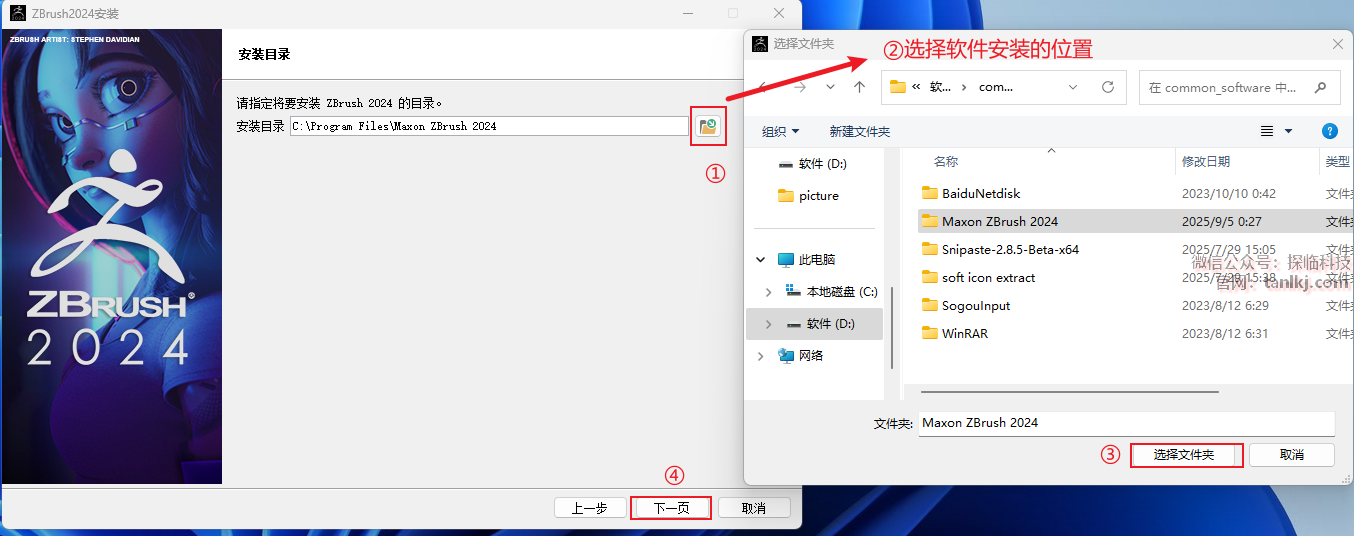Collapse 此电脑 tree node
This screenshot has width=1354, height=536.
point(762,260)
